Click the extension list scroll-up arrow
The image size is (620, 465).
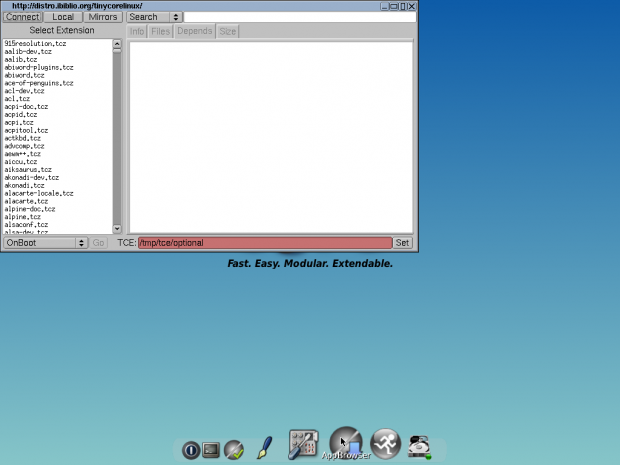point(117,43)
